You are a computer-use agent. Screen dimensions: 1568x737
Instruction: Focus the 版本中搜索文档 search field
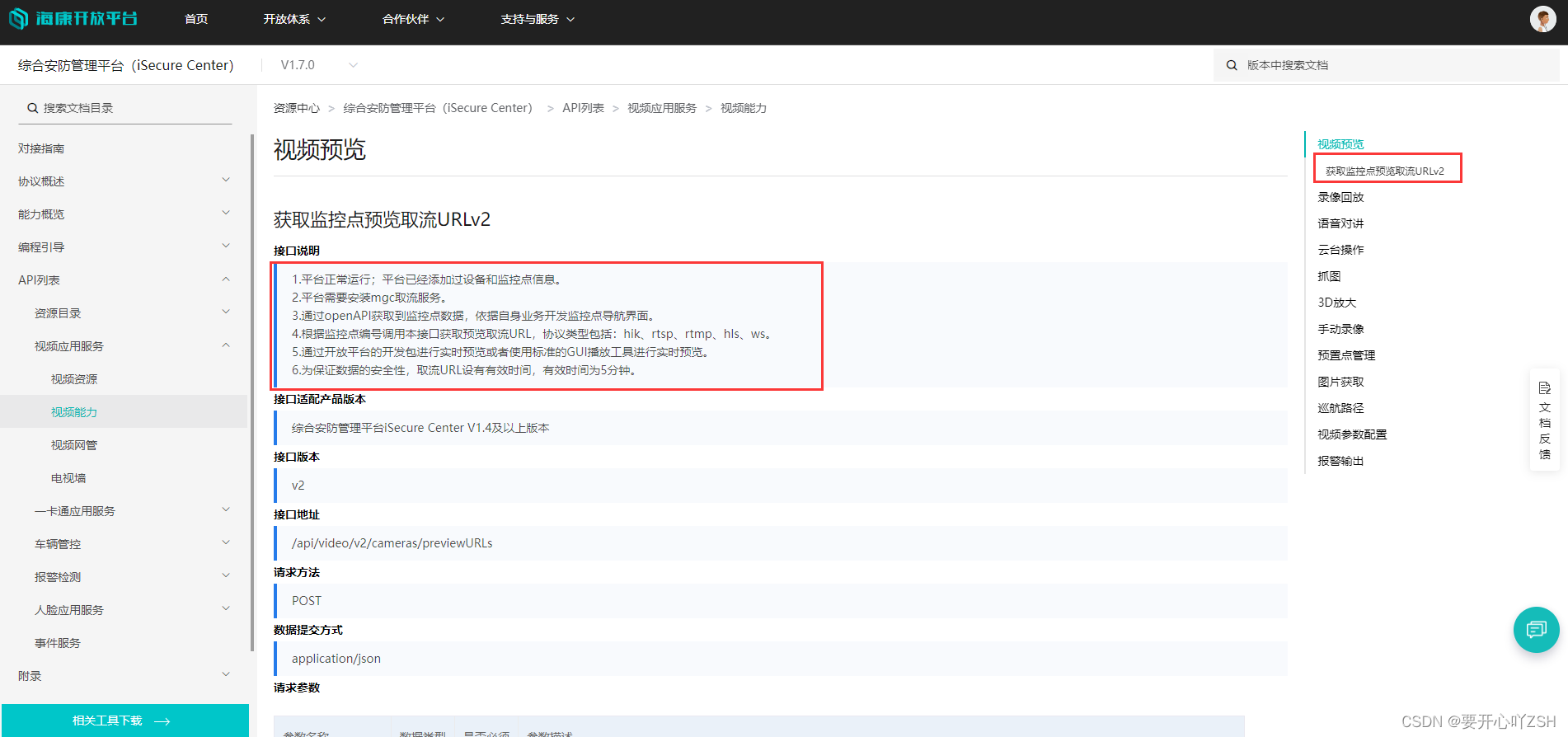coord(1386,65)
